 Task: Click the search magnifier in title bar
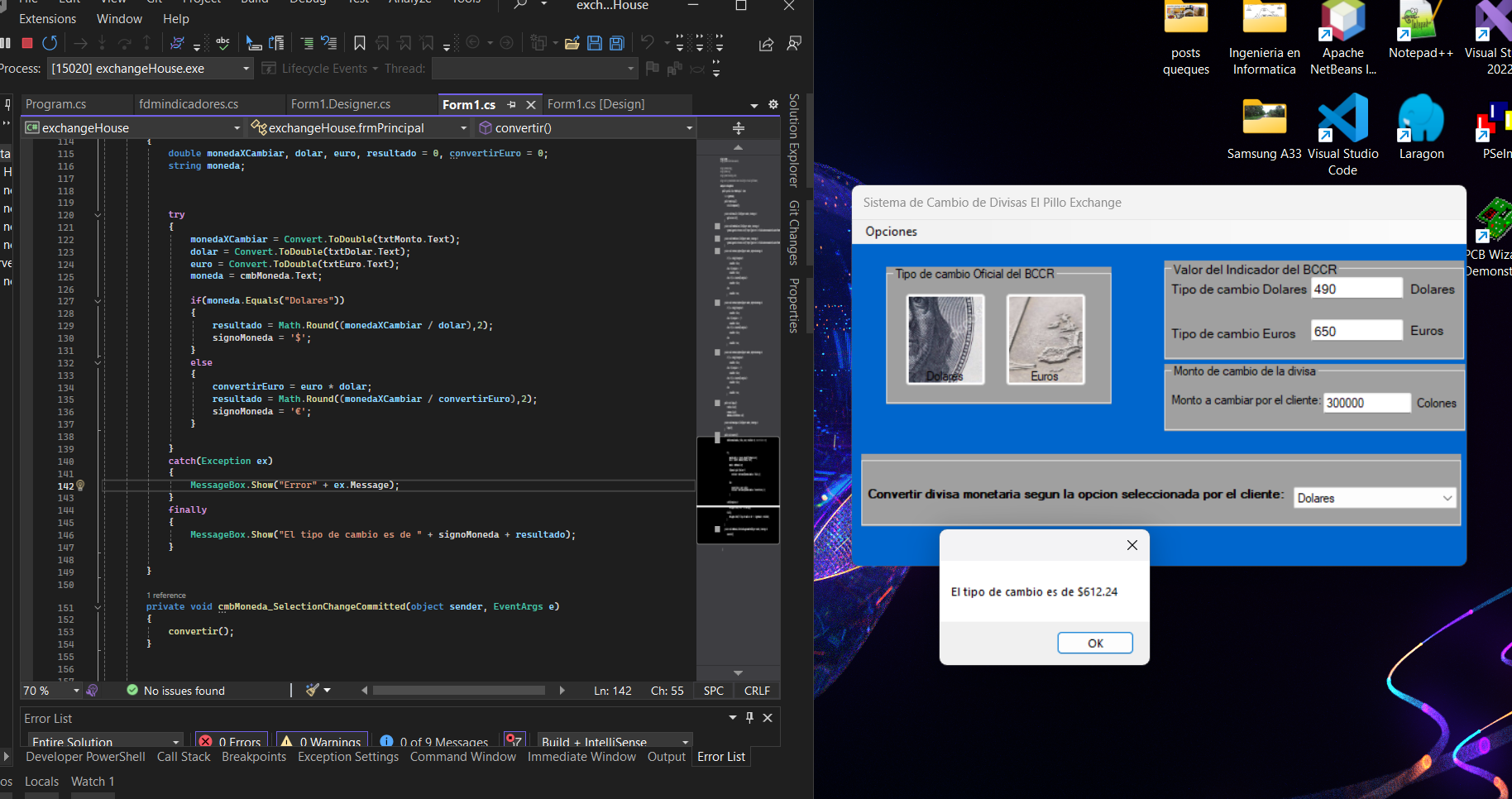pos(520,4)
